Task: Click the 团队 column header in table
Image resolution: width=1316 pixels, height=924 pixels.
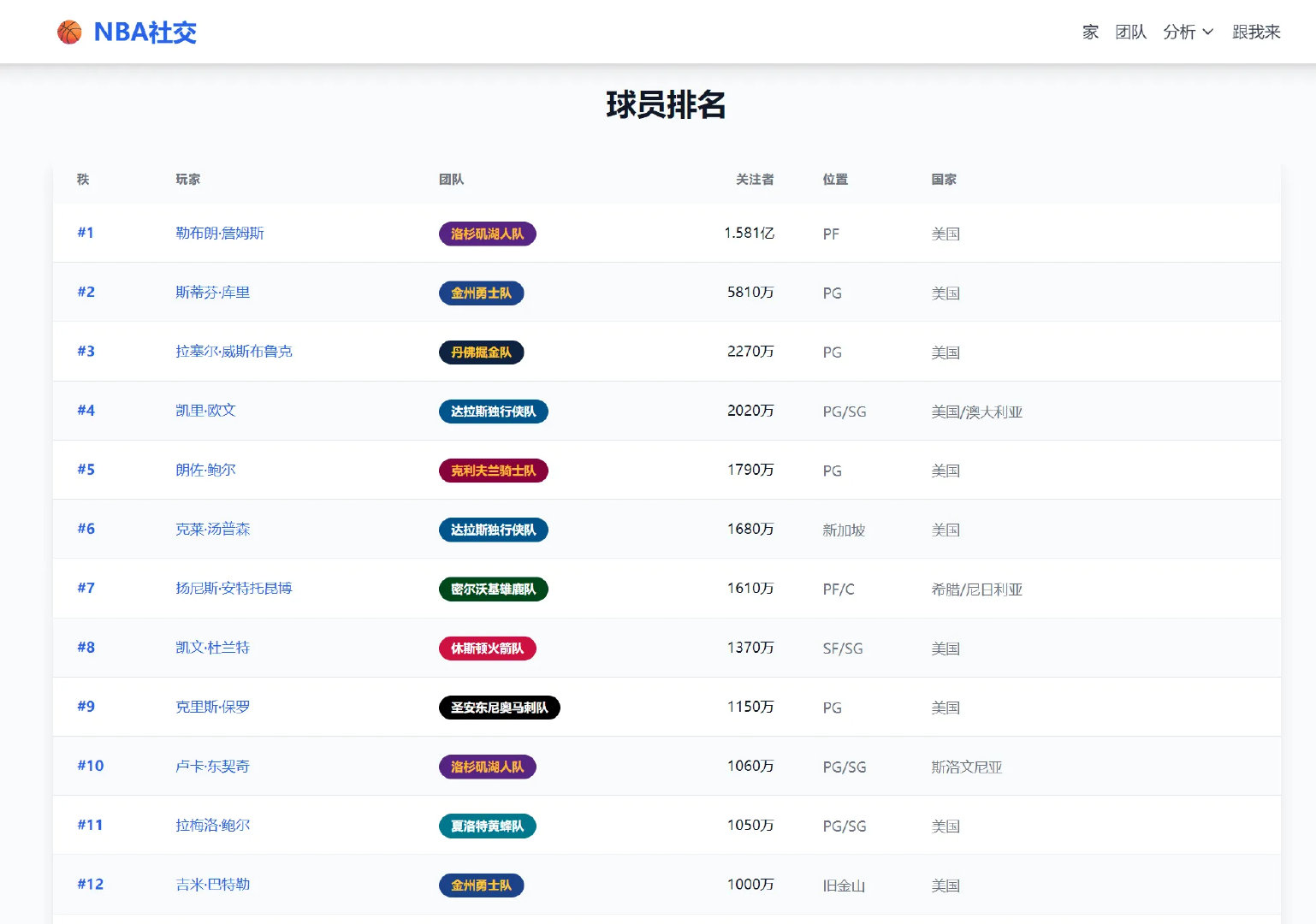Action: pos(452,179)
